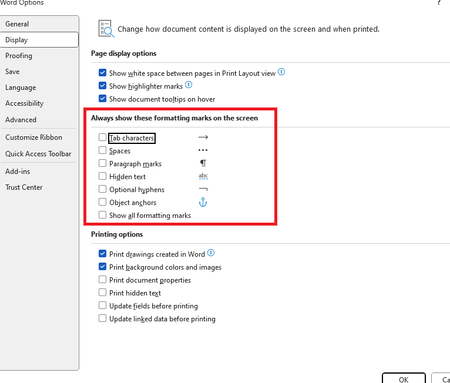
Task: Click the spaces dots symbol icon
Action: 203,150
